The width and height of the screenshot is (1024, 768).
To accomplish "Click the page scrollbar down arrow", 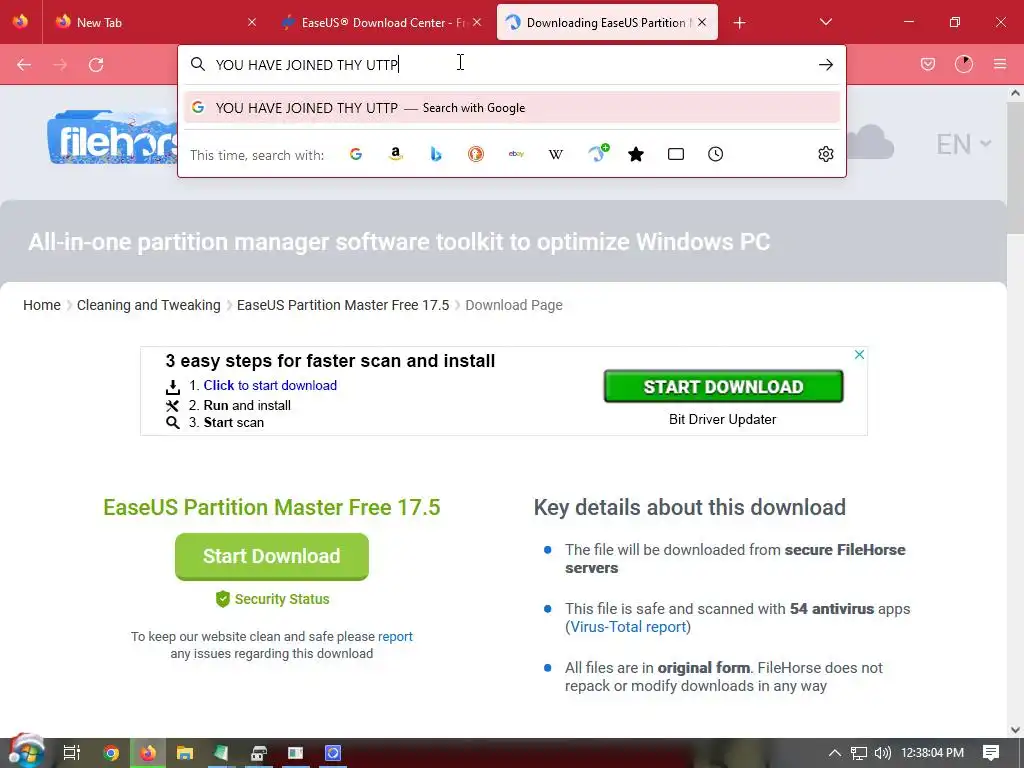I will [1015, 729].
